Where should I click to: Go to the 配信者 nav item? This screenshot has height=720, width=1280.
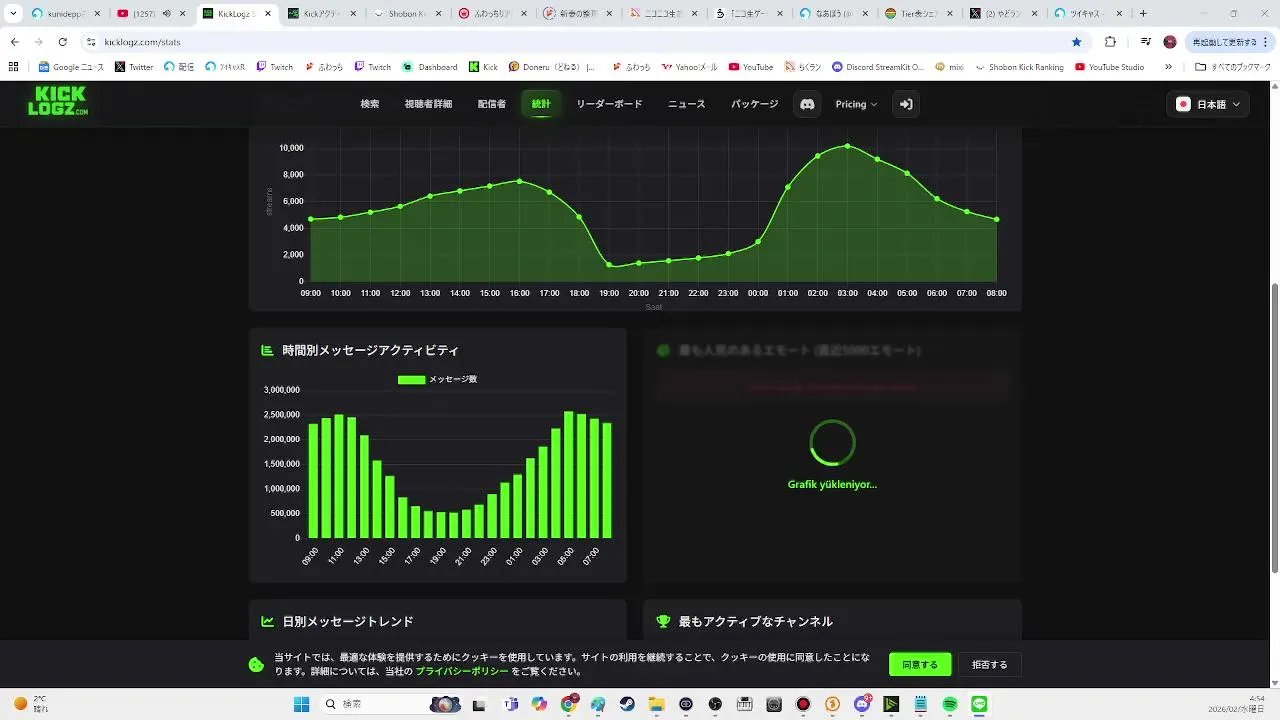[x=491, y=104]
